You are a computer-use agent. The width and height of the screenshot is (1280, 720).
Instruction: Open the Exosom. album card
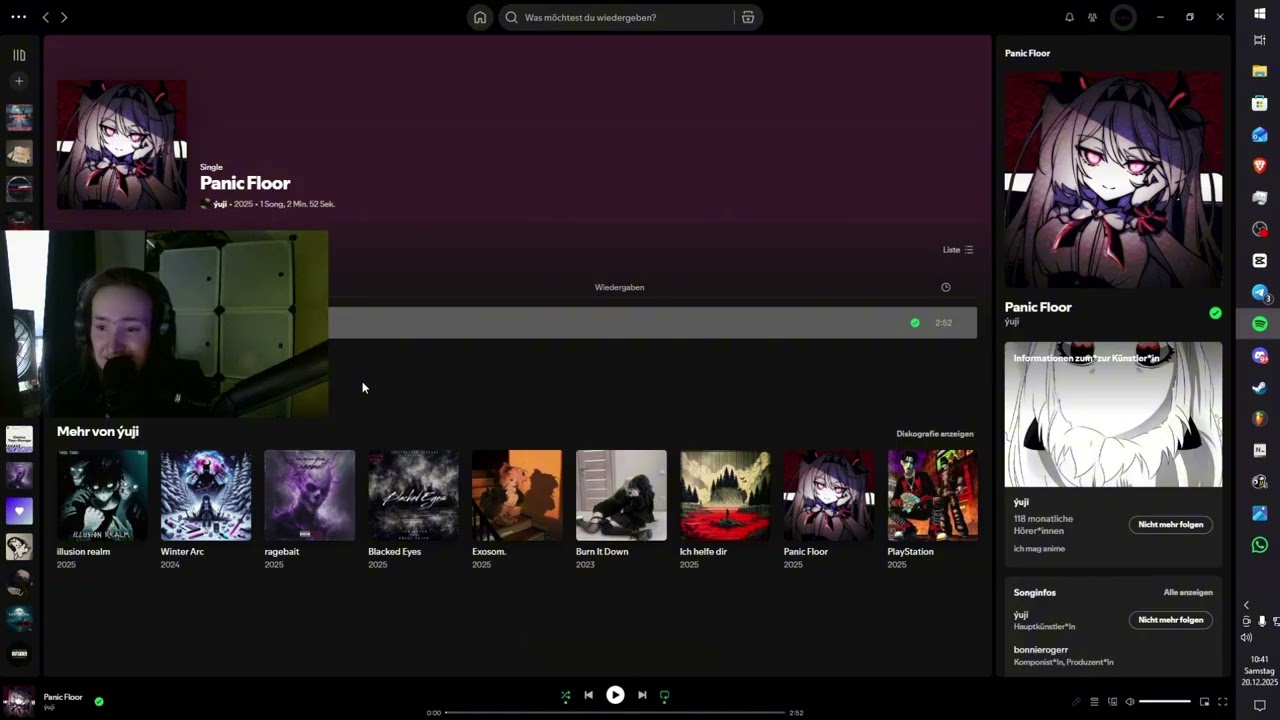pos(517,510)
